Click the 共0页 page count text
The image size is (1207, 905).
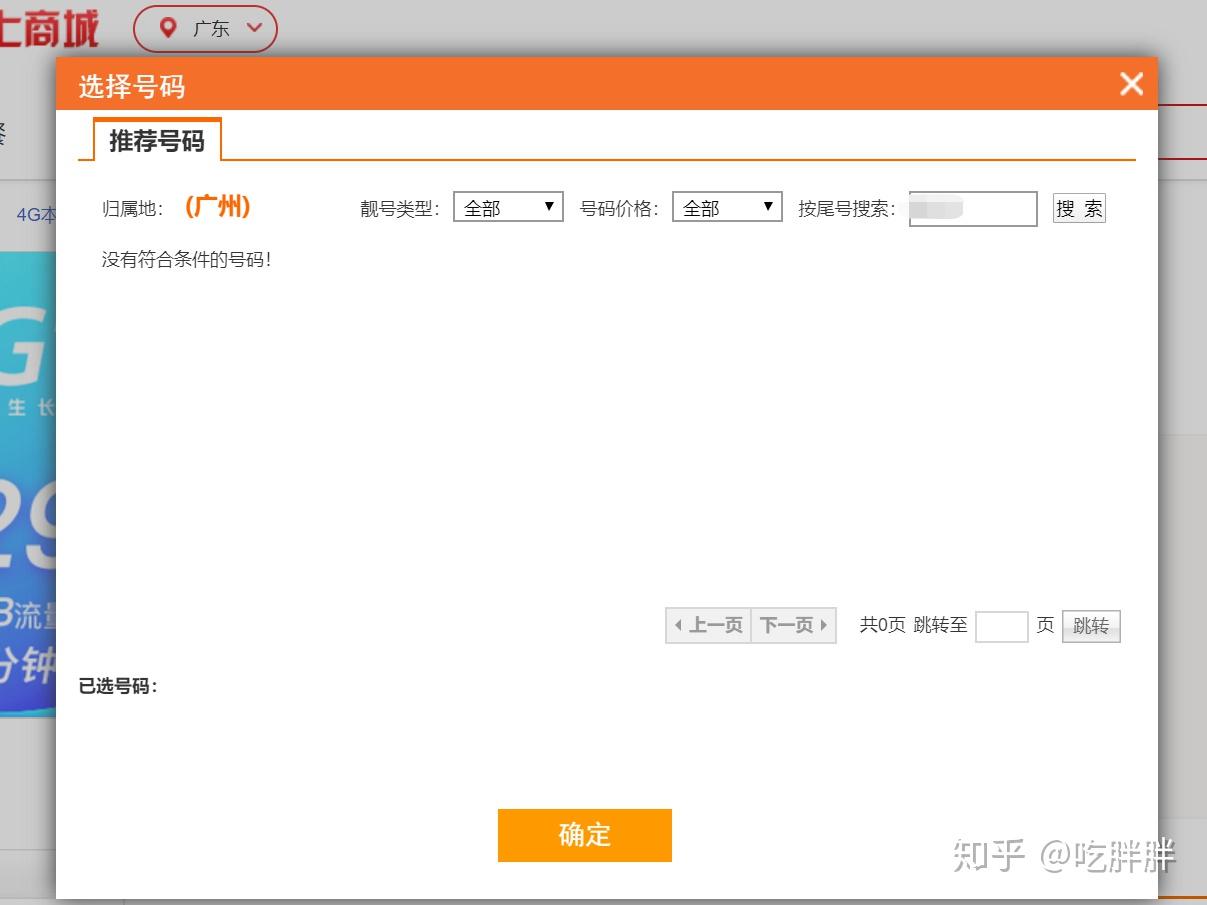pyautogui.click(x=882, y=625)
